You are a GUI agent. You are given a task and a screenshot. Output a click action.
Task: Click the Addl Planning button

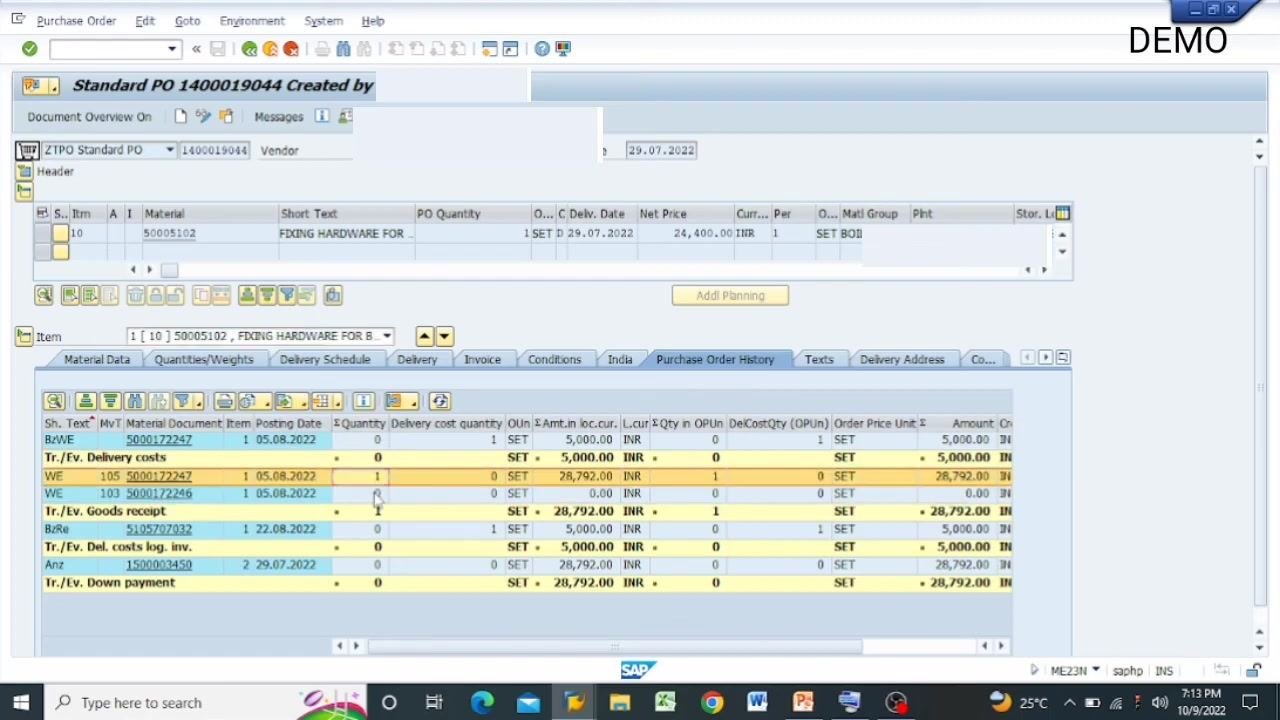730,295
